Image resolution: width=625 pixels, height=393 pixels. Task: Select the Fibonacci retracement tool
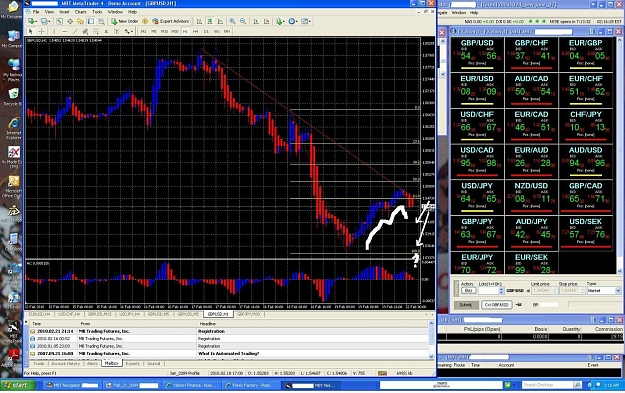click(x=96, y=31)
